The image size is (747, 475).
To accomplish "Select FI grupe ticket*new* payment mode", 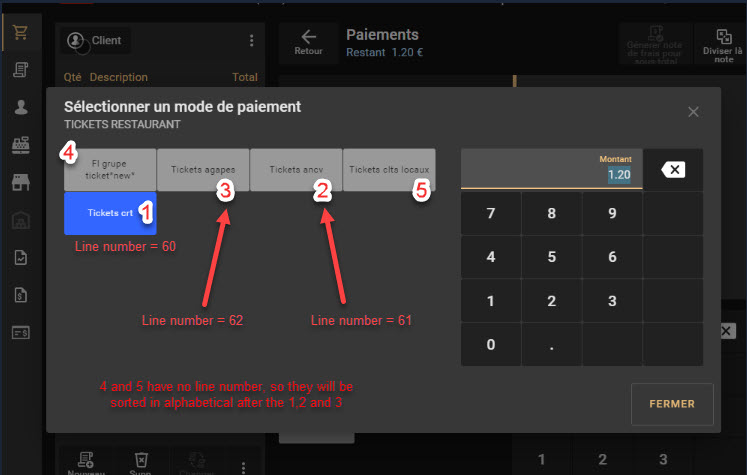I will coord(110,170).
